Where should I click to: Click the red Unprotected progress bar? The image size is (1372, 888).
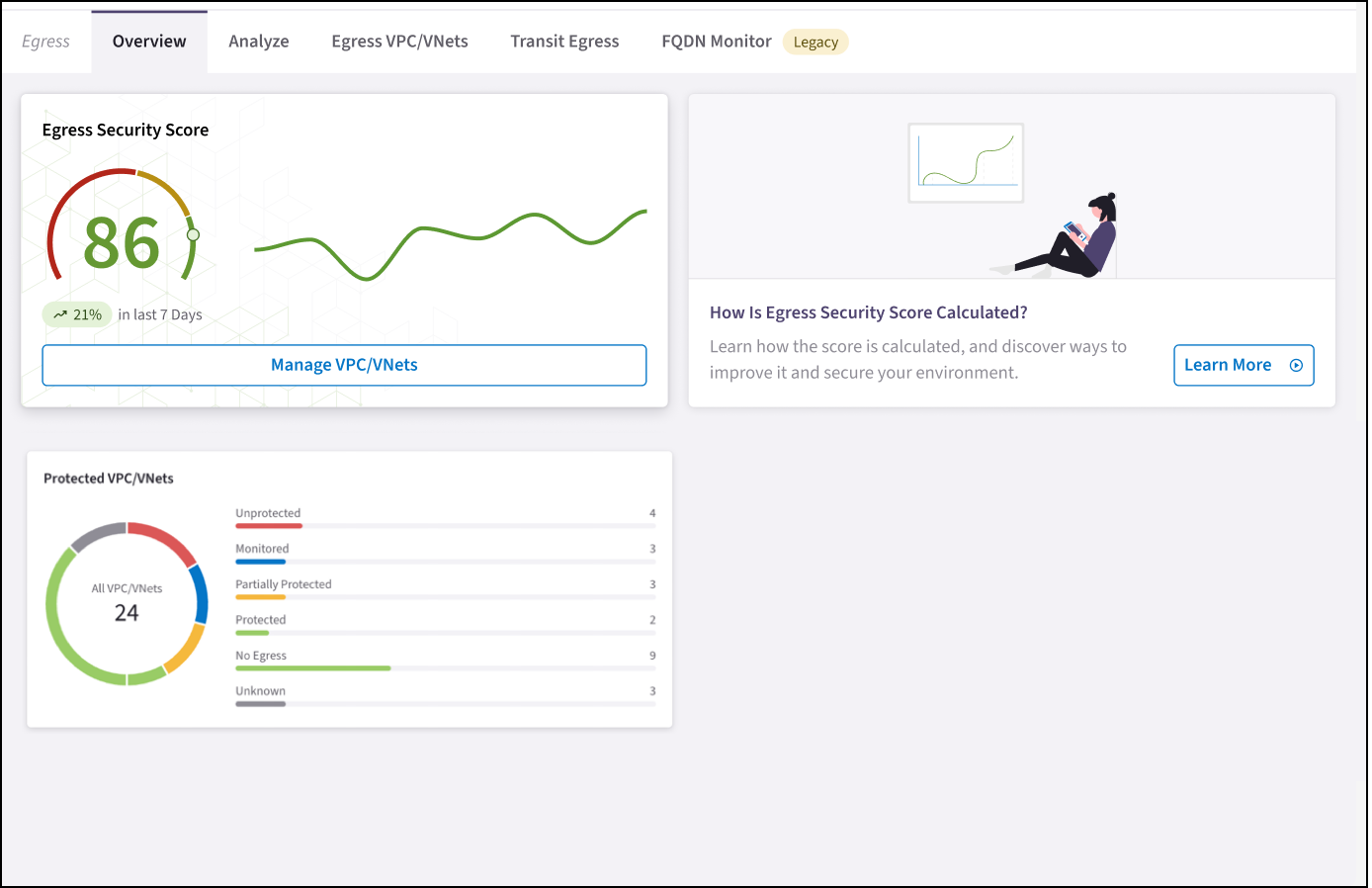268,525
